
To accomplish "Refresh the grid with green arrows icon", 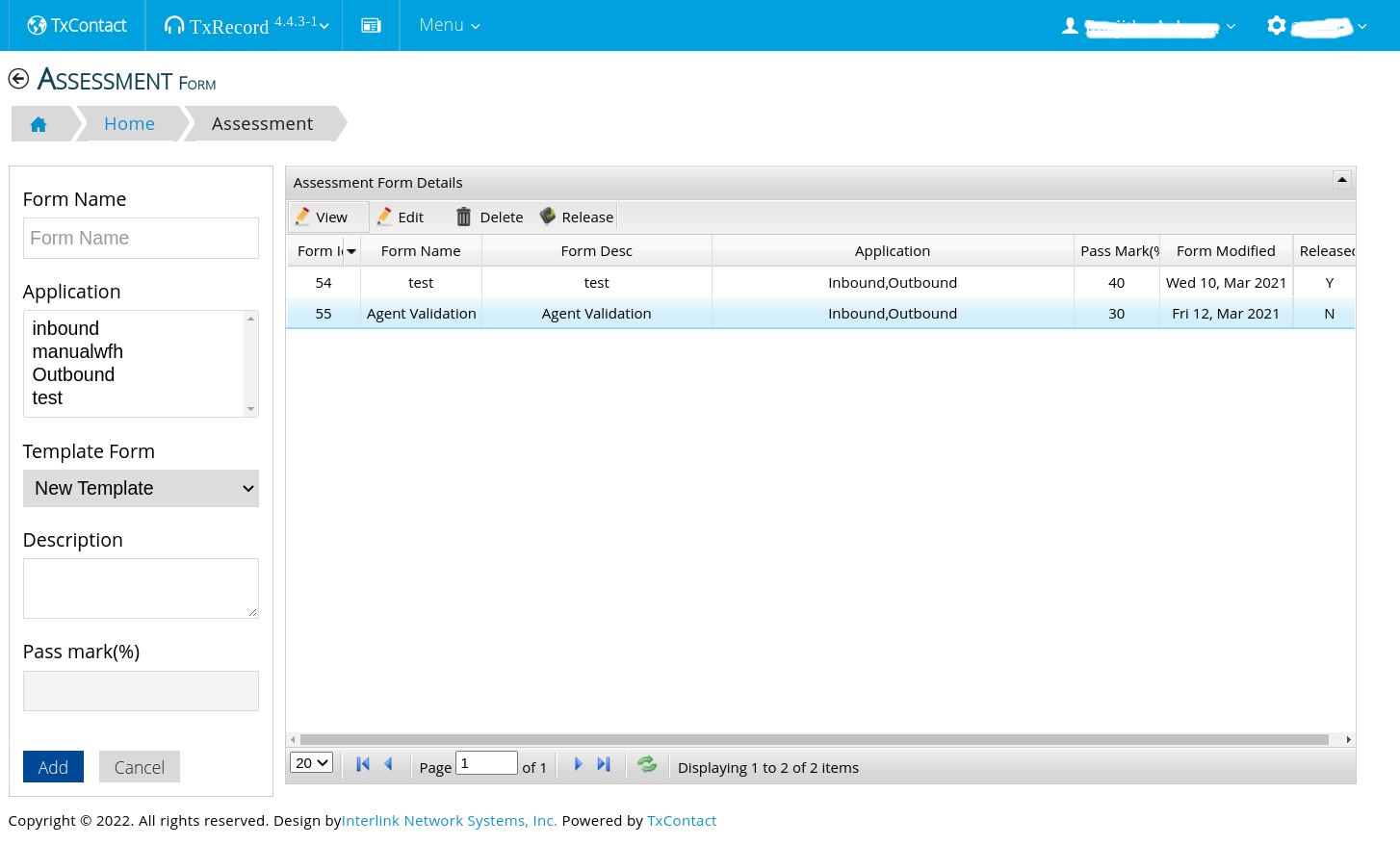I will [647, 764].
